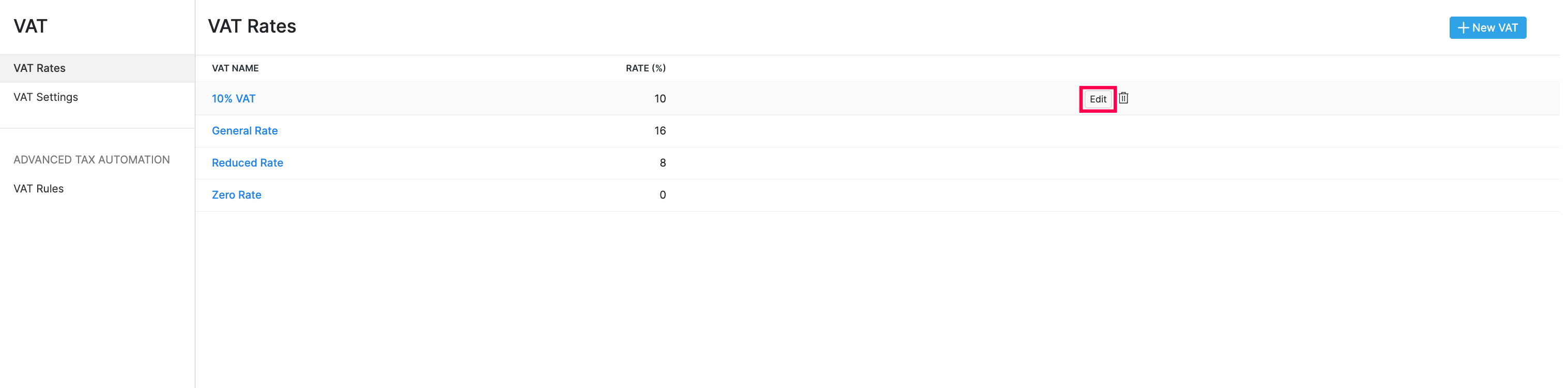Click the rate value 8 for Reduced Rate
The width and height of the screenshot is (1568, 388).
point(662,163)
